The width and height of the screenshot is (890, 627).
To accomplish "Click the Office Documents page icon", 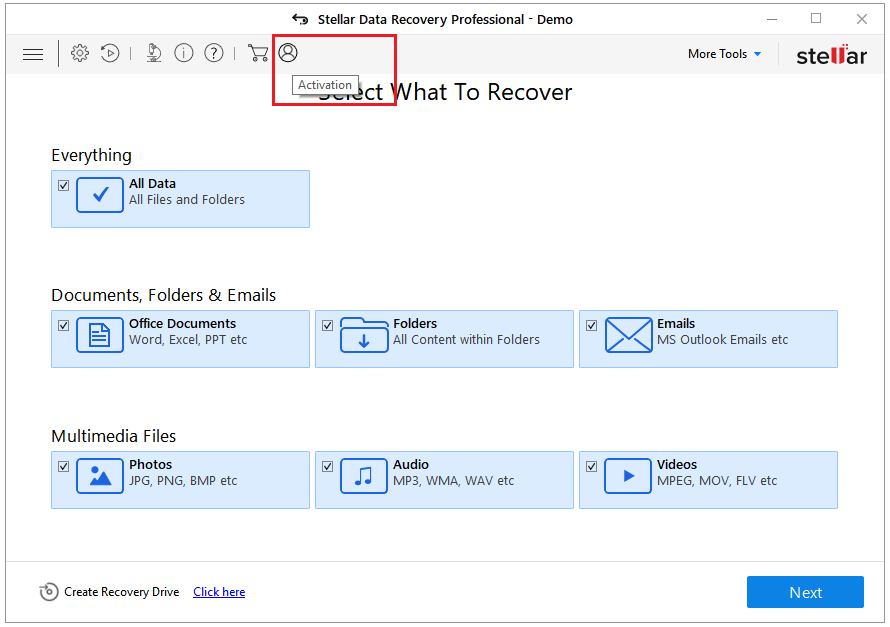I will (100, 335).
